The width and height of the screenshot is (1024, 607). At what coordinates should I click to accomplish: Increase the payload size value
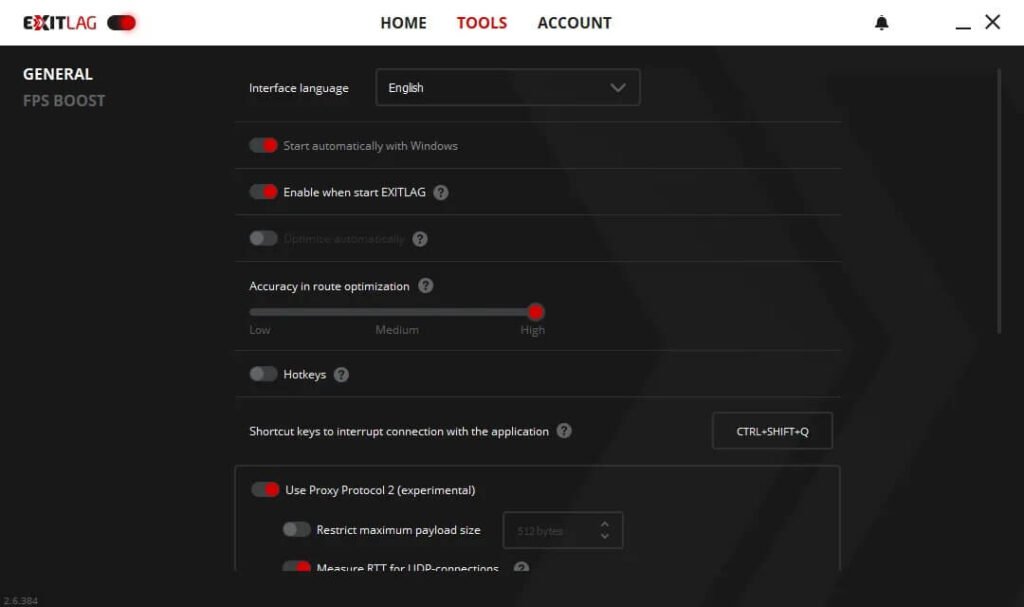pyautogui.click(x=605, y=524)
